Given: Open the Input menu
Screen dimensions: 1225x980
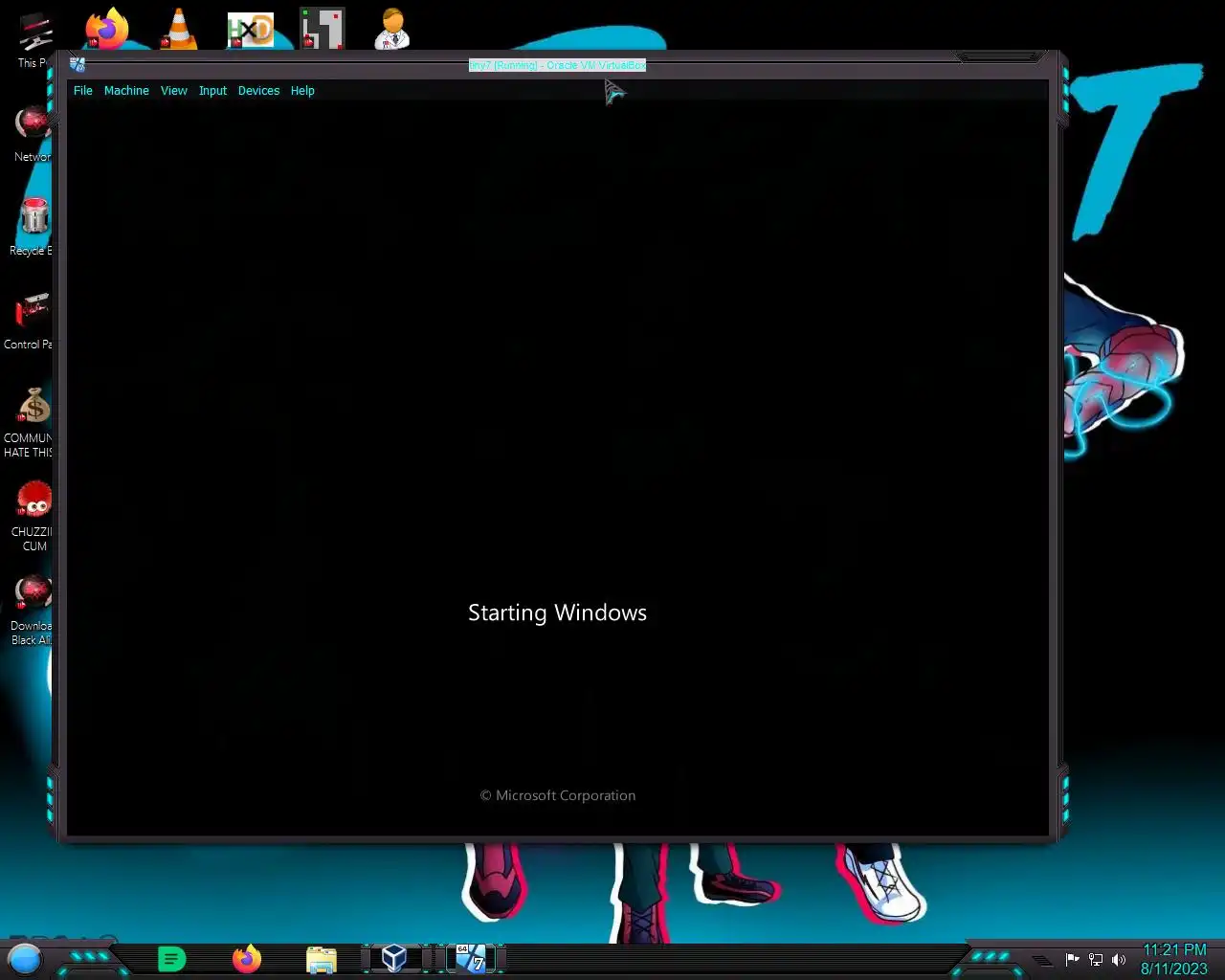Looking at the screenshot, I should pos(212,91).
